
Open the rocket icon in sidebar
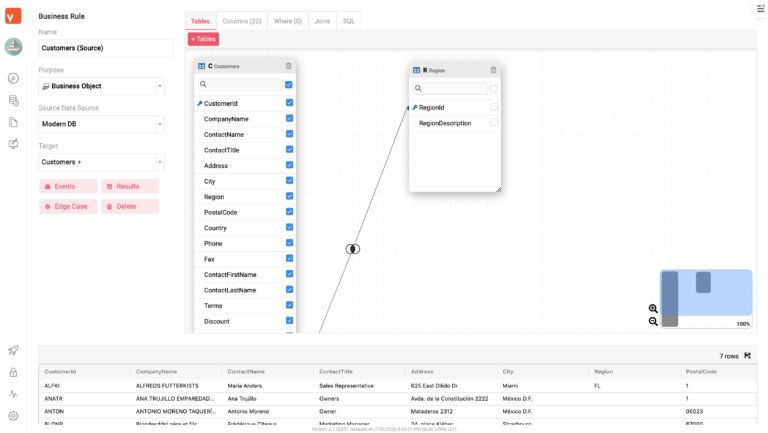coord(13,350)
